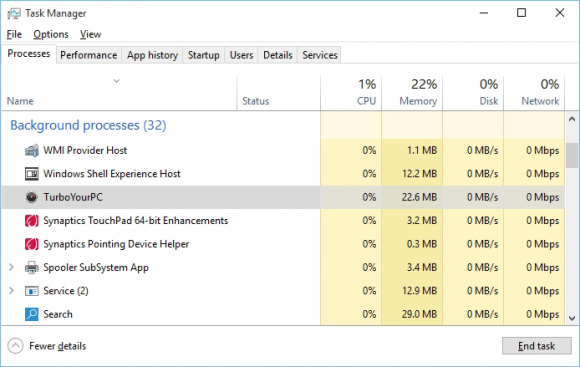
Task: Sort by the CPU column header
Action: pos(351,93)
